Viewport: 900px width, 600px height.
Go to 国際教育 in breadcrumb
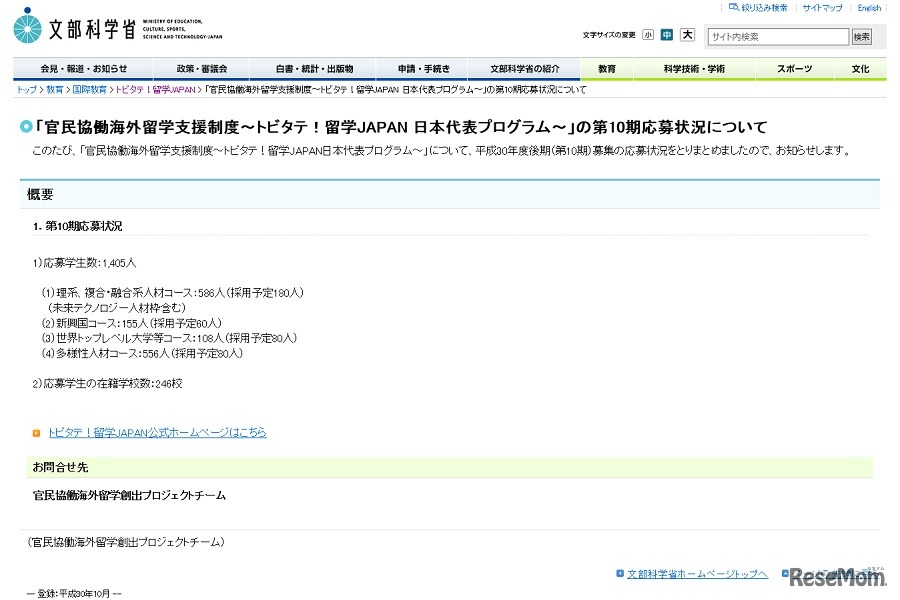90,90
